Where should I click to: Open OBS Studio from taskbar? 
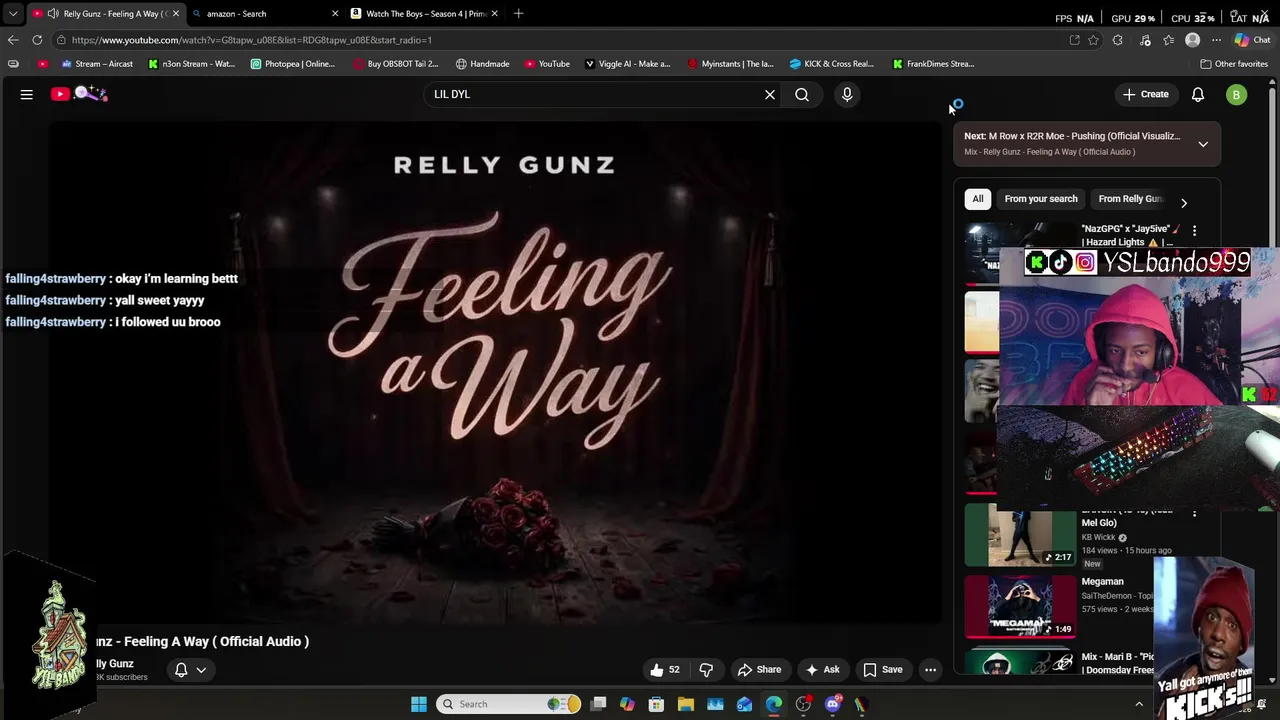804,704
